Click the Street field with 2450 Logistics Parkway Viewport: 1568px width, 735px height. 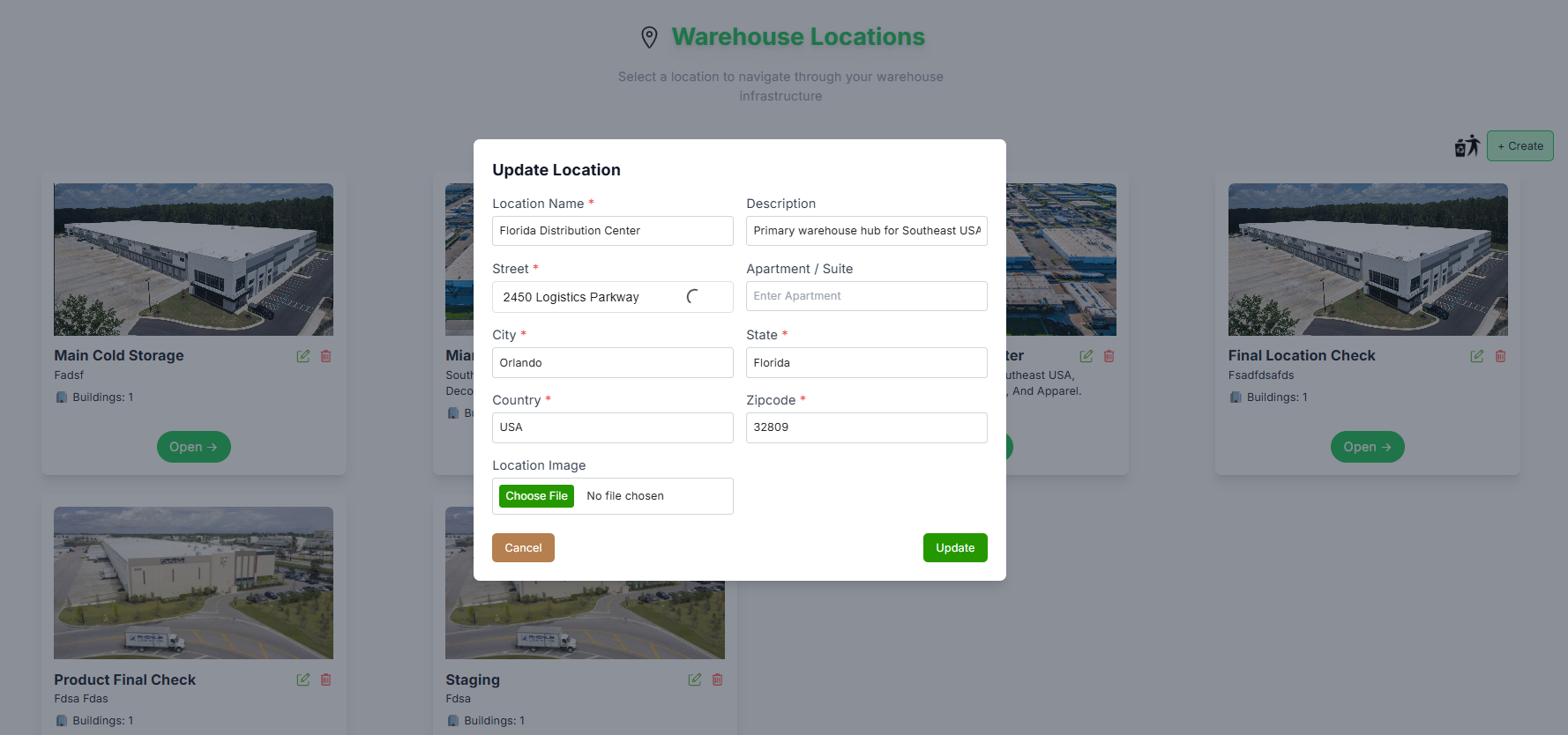[x=613, y=297]
